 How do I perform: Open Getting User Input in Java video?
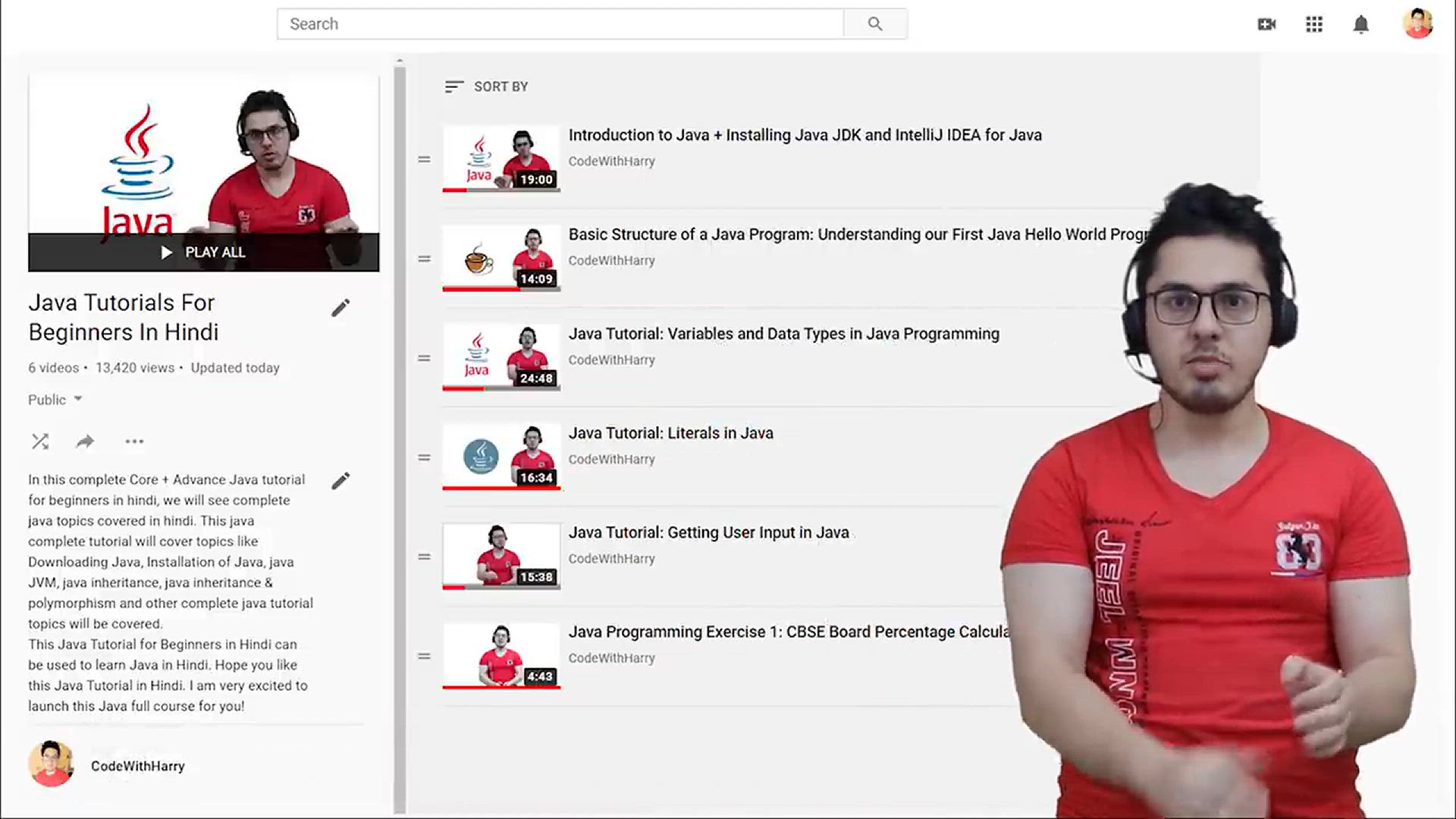709,532
